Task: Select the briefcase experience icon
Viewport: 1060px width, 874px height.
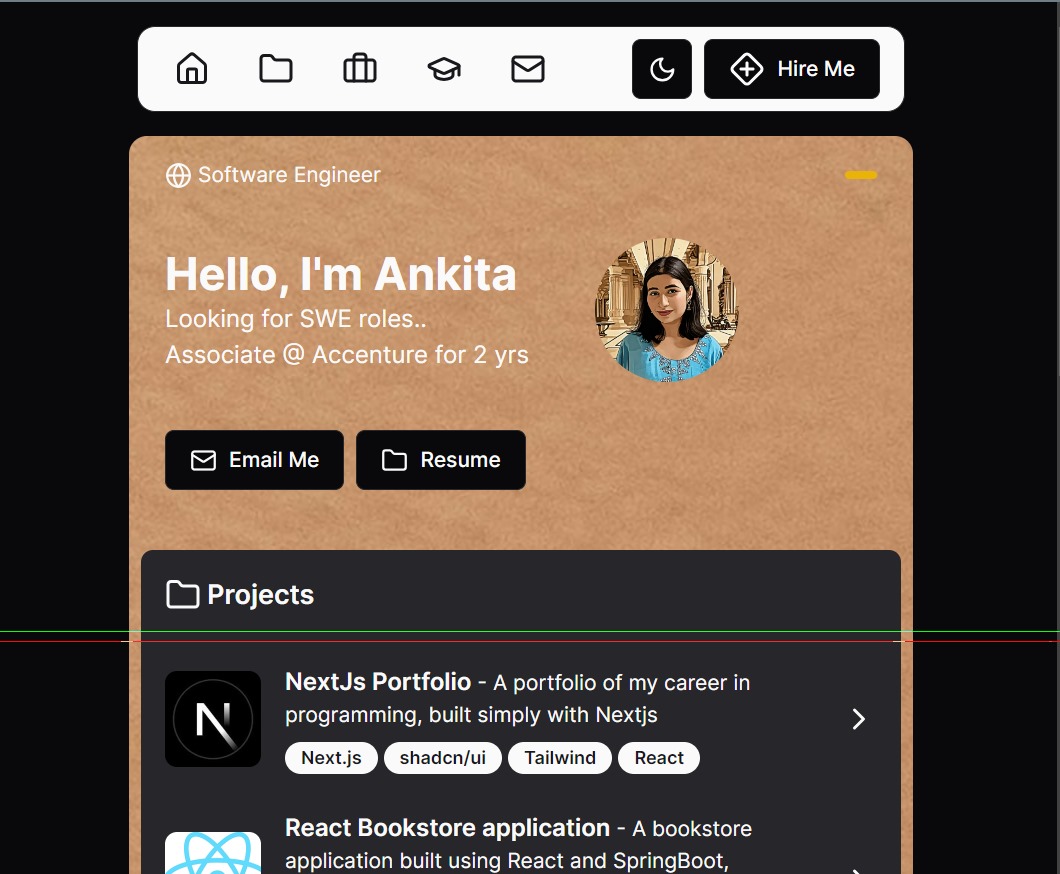Action: [359, 68]
